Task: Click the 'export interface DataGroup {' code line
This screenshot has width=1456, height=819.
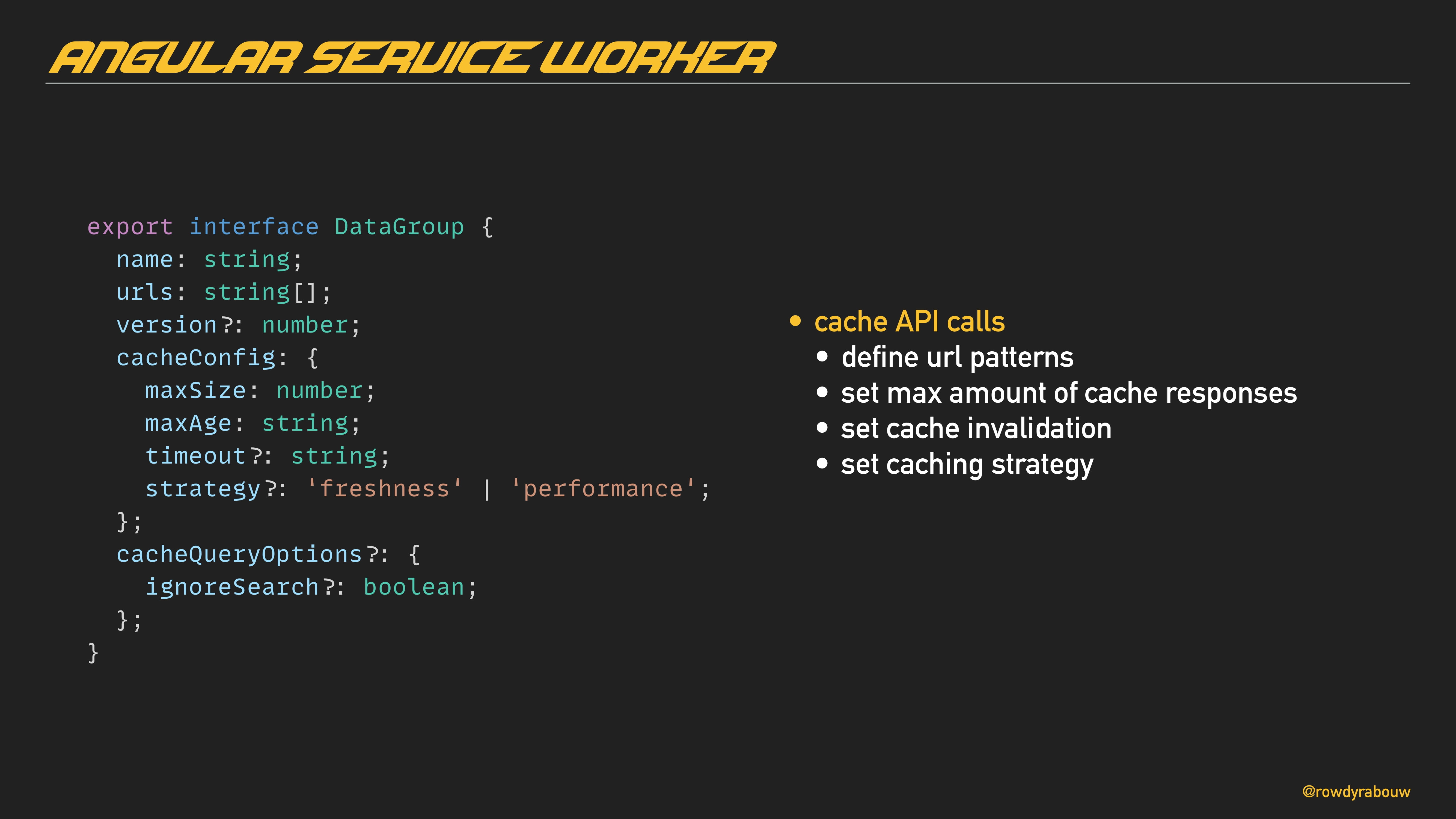Action: 290,227
